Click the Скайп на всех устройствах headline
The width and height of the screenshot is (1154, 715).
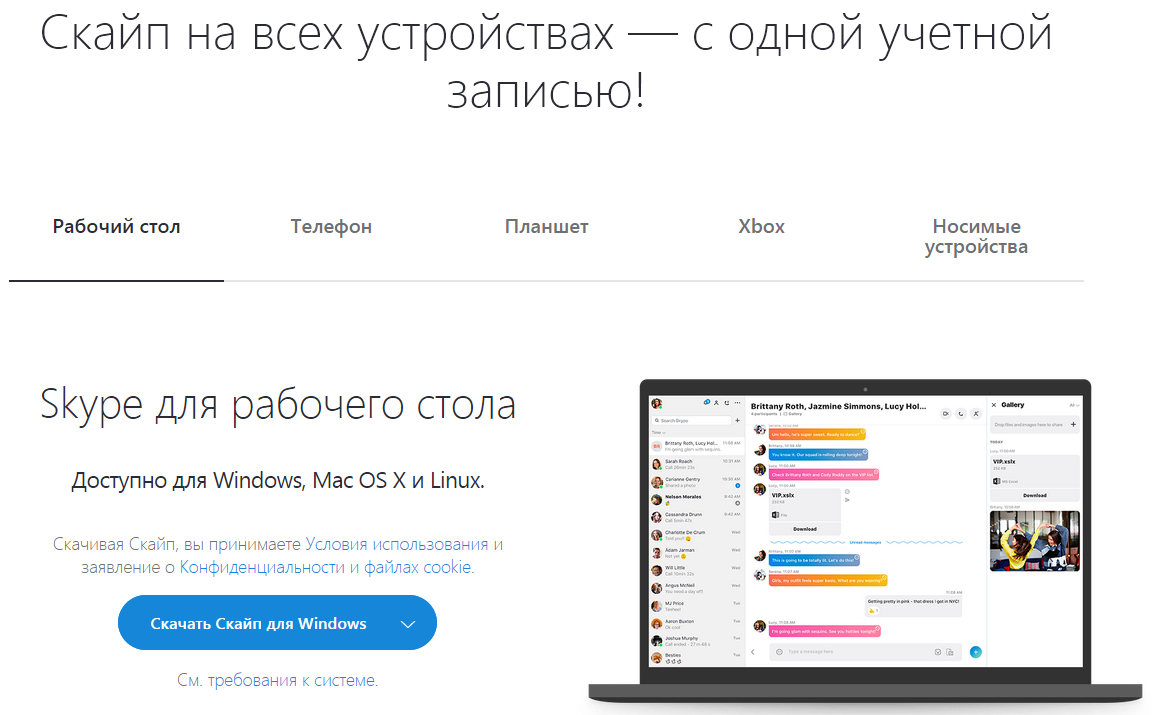(546, 62)
